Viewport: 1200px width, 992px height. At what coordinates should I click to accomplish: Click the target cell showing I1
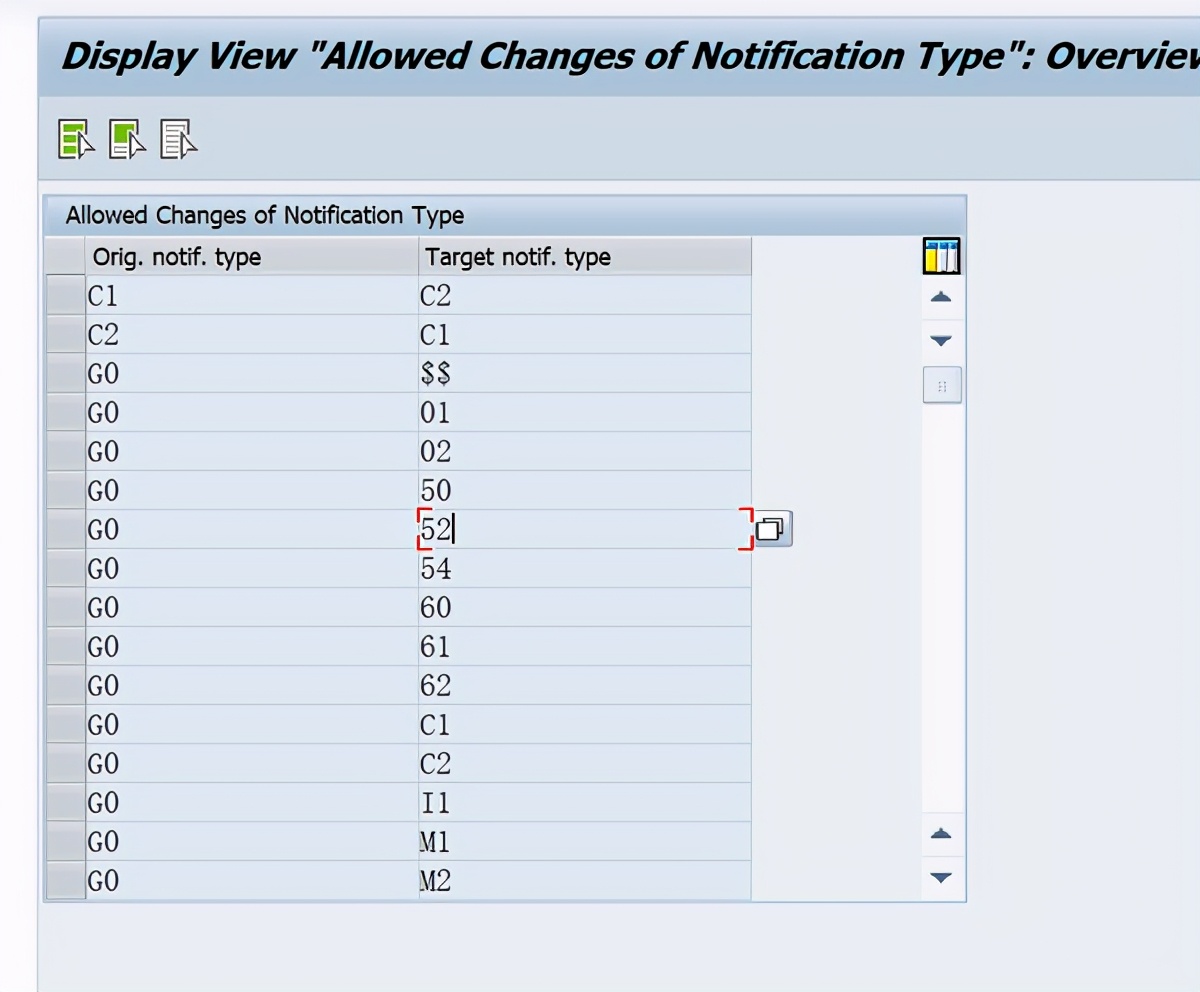tap(585, 803)
